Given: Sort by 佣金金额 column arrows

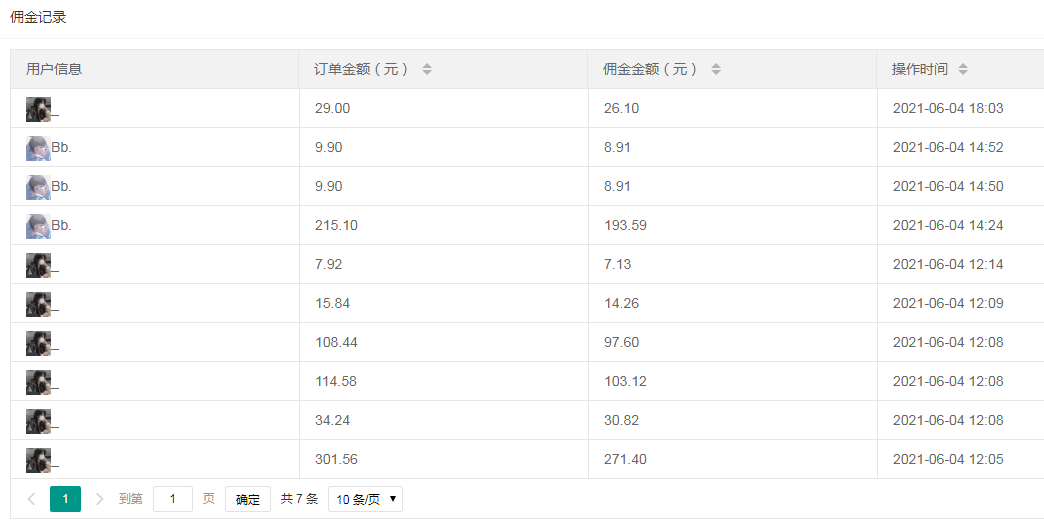Looking at the screenshot, I should coord(716,69).
